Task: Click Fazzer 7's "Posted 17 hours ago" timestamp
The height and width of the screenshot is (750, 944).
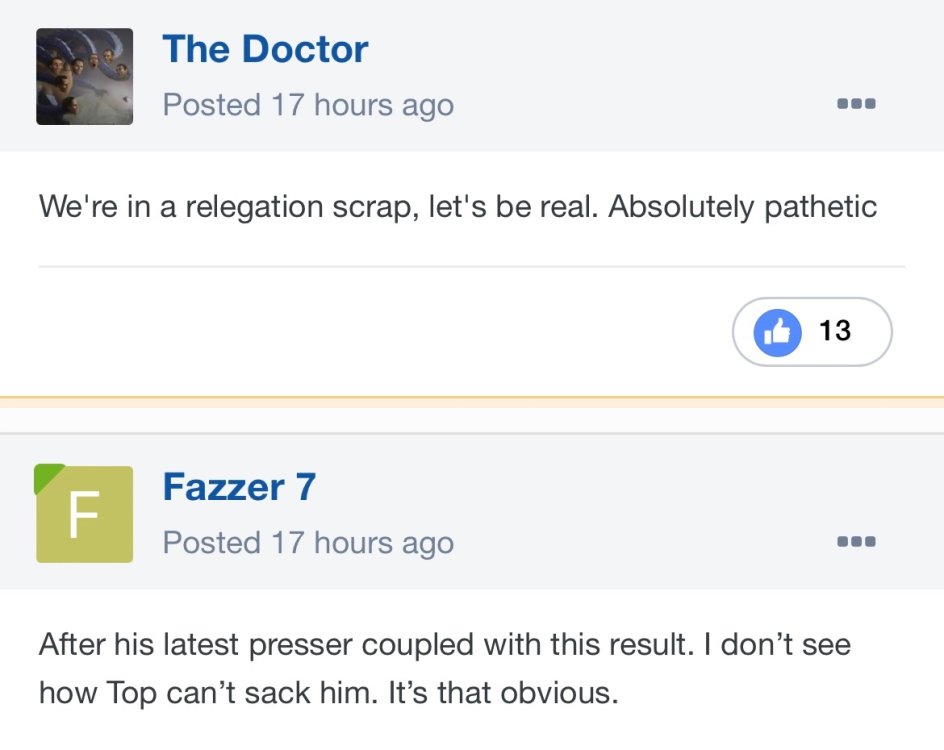Action: pos(308,543)
